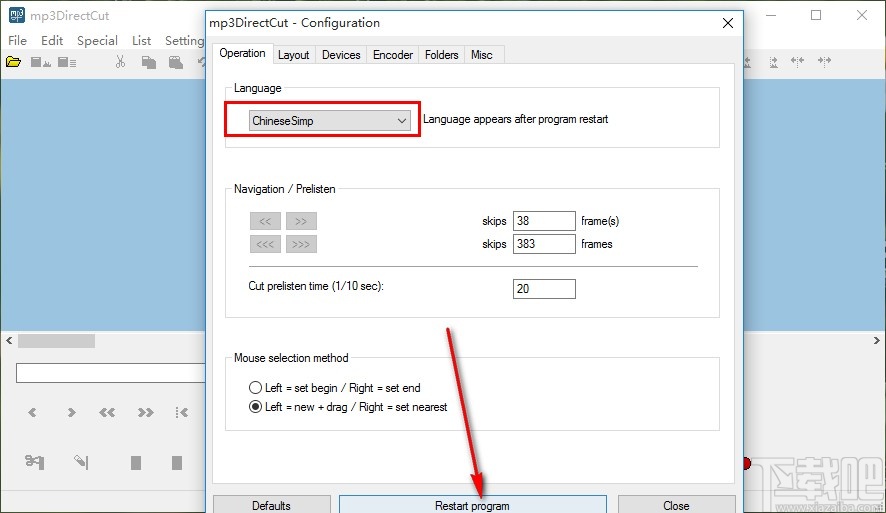This screenshot has height=513, width=886.
Task: Close the Configuration dialog with X
Action: [x=728, y=23]
